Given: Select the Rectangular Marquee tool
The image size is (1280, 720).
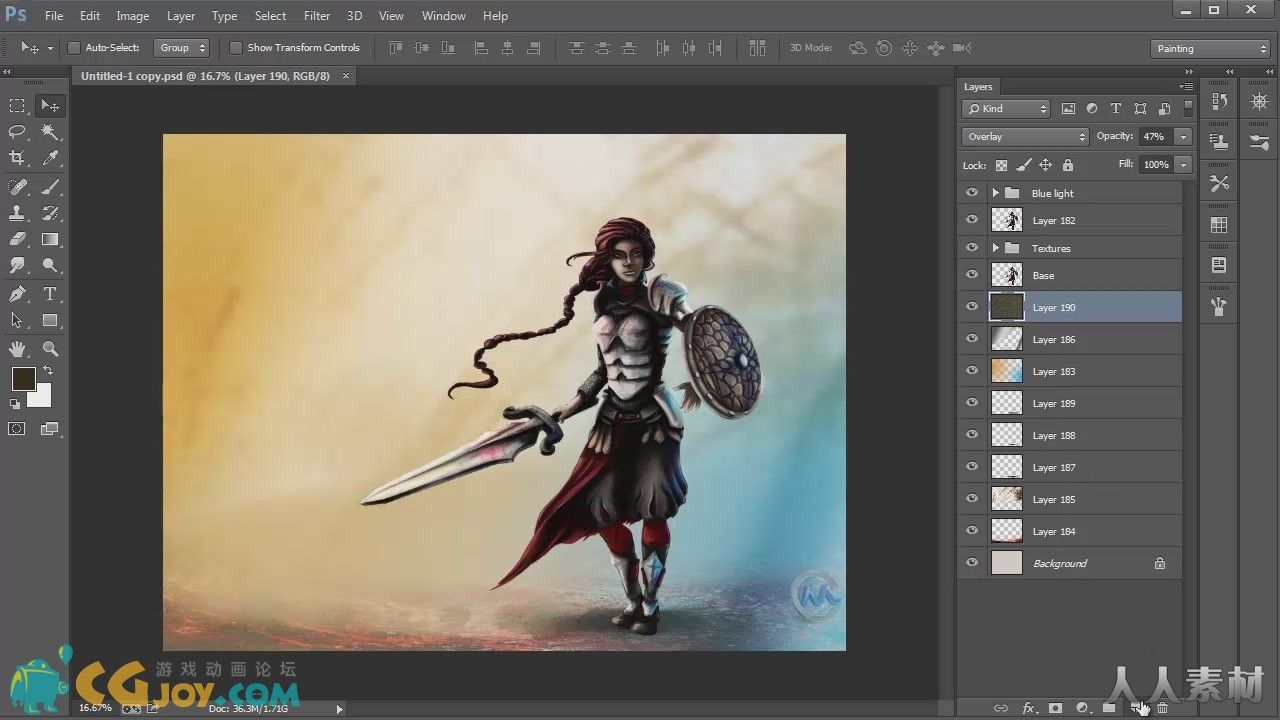Looking at the screenshot, I should 17,105.
